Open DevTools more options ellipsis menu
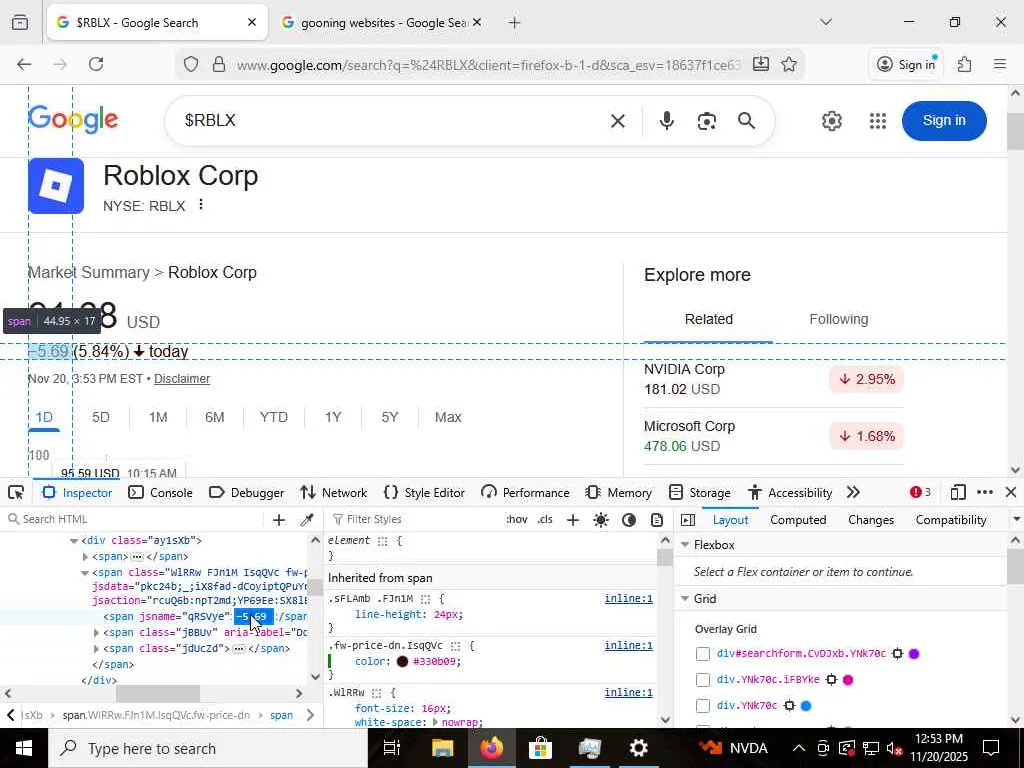Viewport: 1024px width, 768px height. click(x=985, y=492)
